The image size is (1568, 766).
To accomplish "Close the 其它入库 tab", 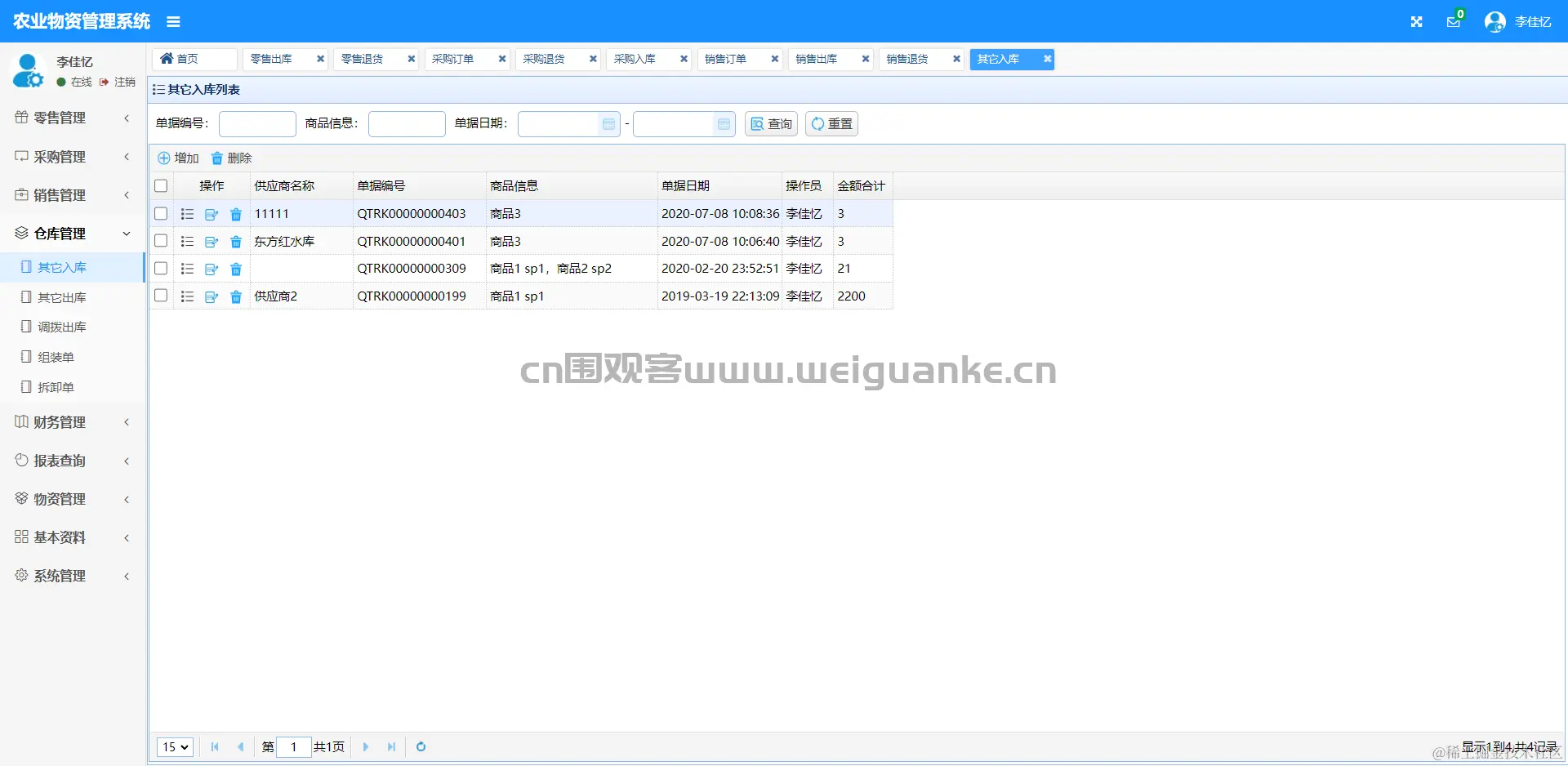I will (x=1047, y=59).
